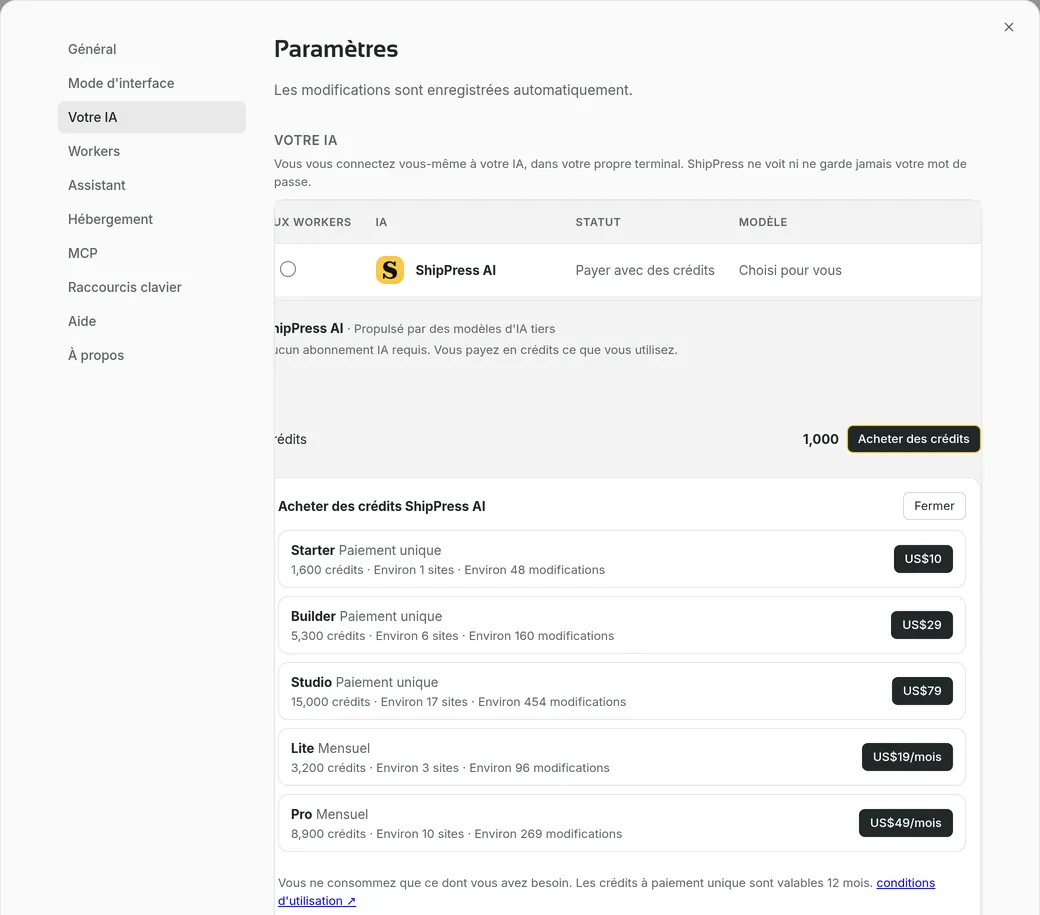The width and height of the screenshot is (1040, 915).
Task: Click the 'Acheter des crédits ShipPress AI' heading
Action: tap(381, 507)
